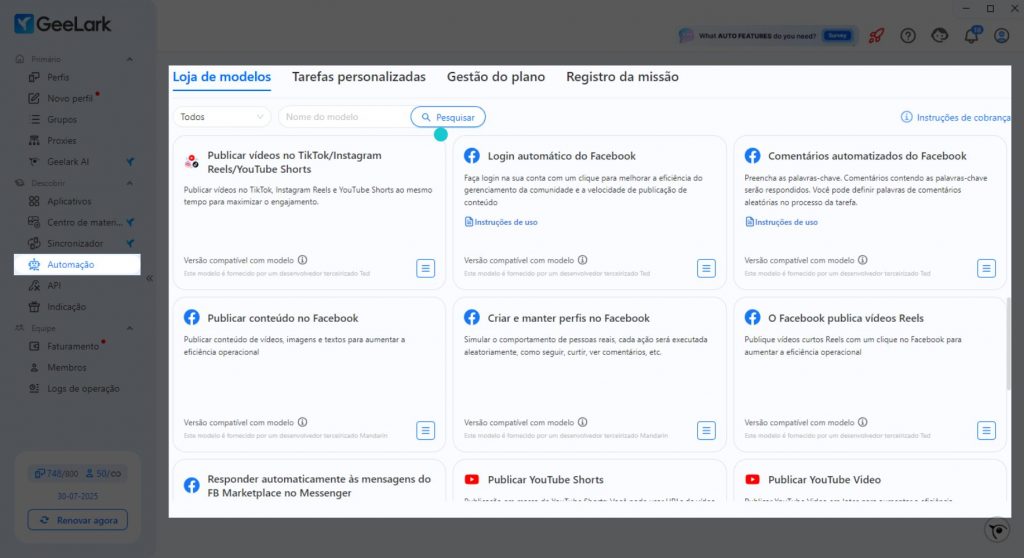The image size is (1024, 558).
Task: Open the notifications bell
Action: pos(971,35)
